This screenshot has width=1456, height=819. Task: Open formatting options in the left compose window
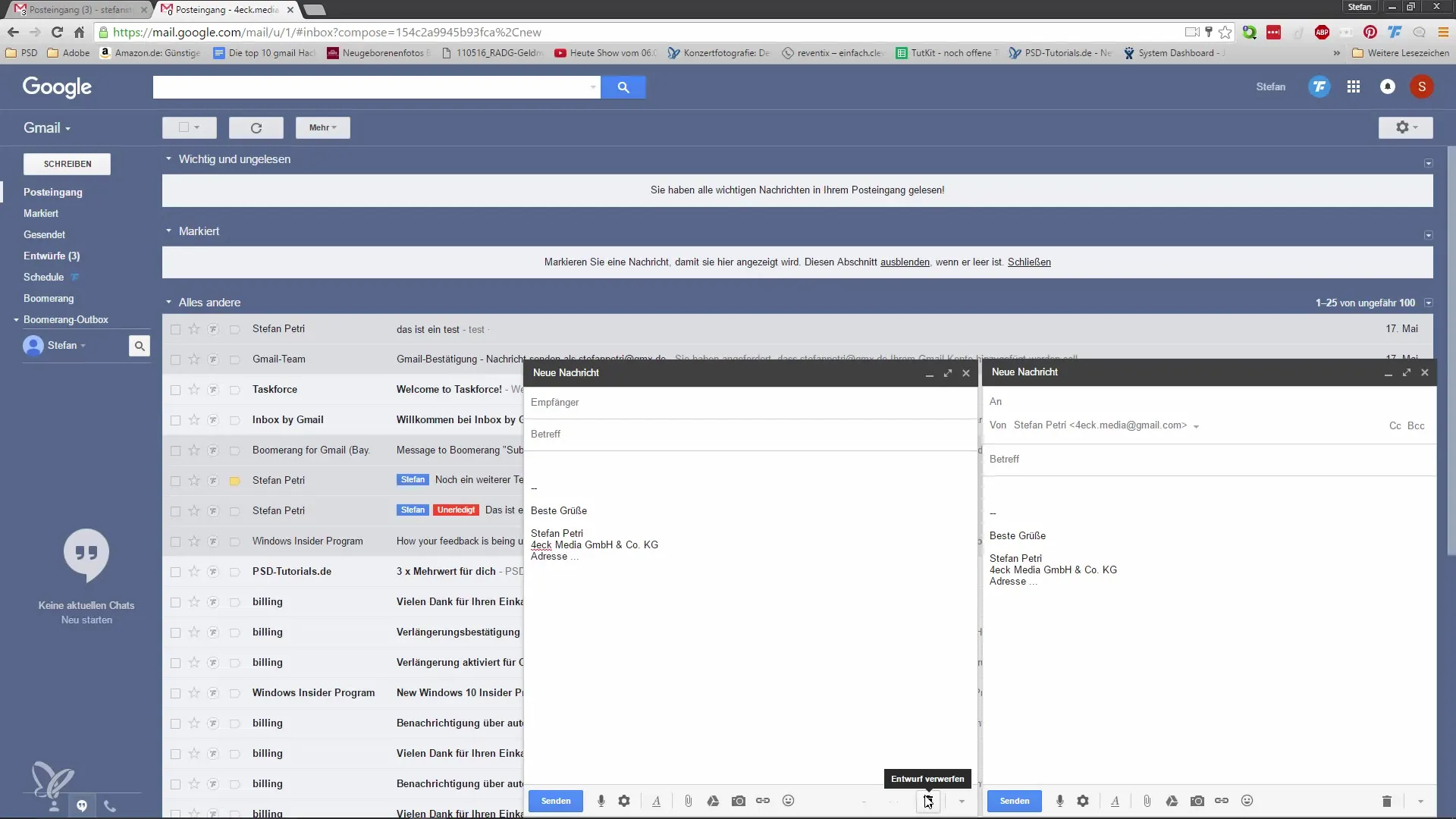click(x=656, y=801)
